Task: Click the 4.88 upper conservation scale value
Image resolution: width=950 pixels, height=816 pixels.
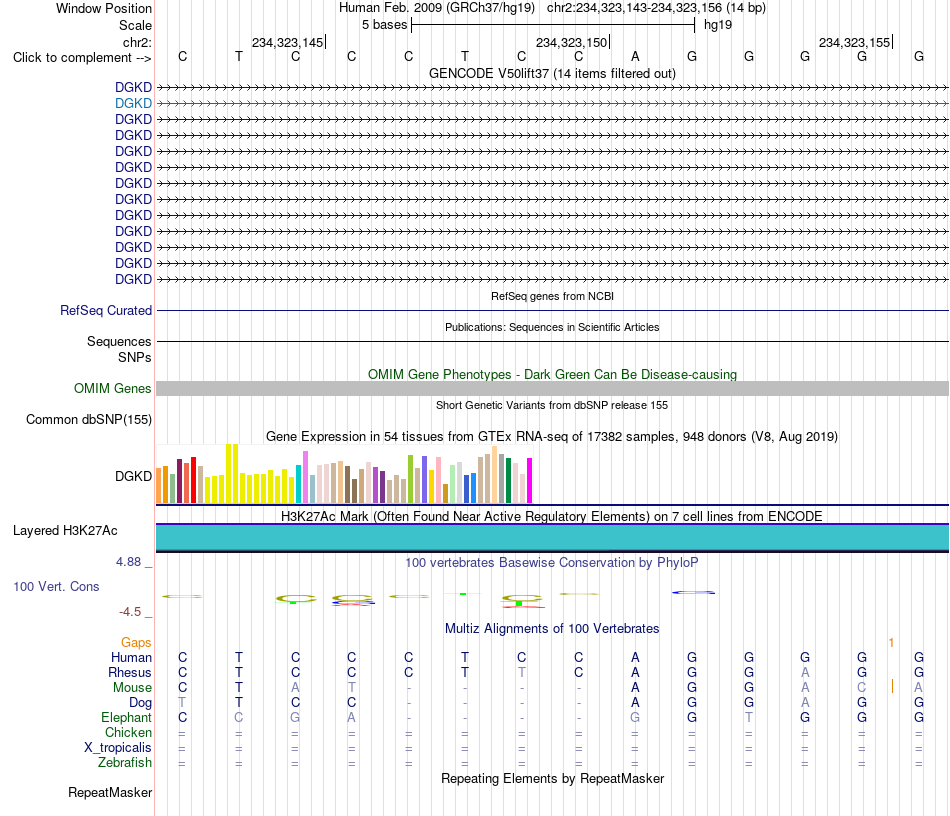Action: [128, 562]
